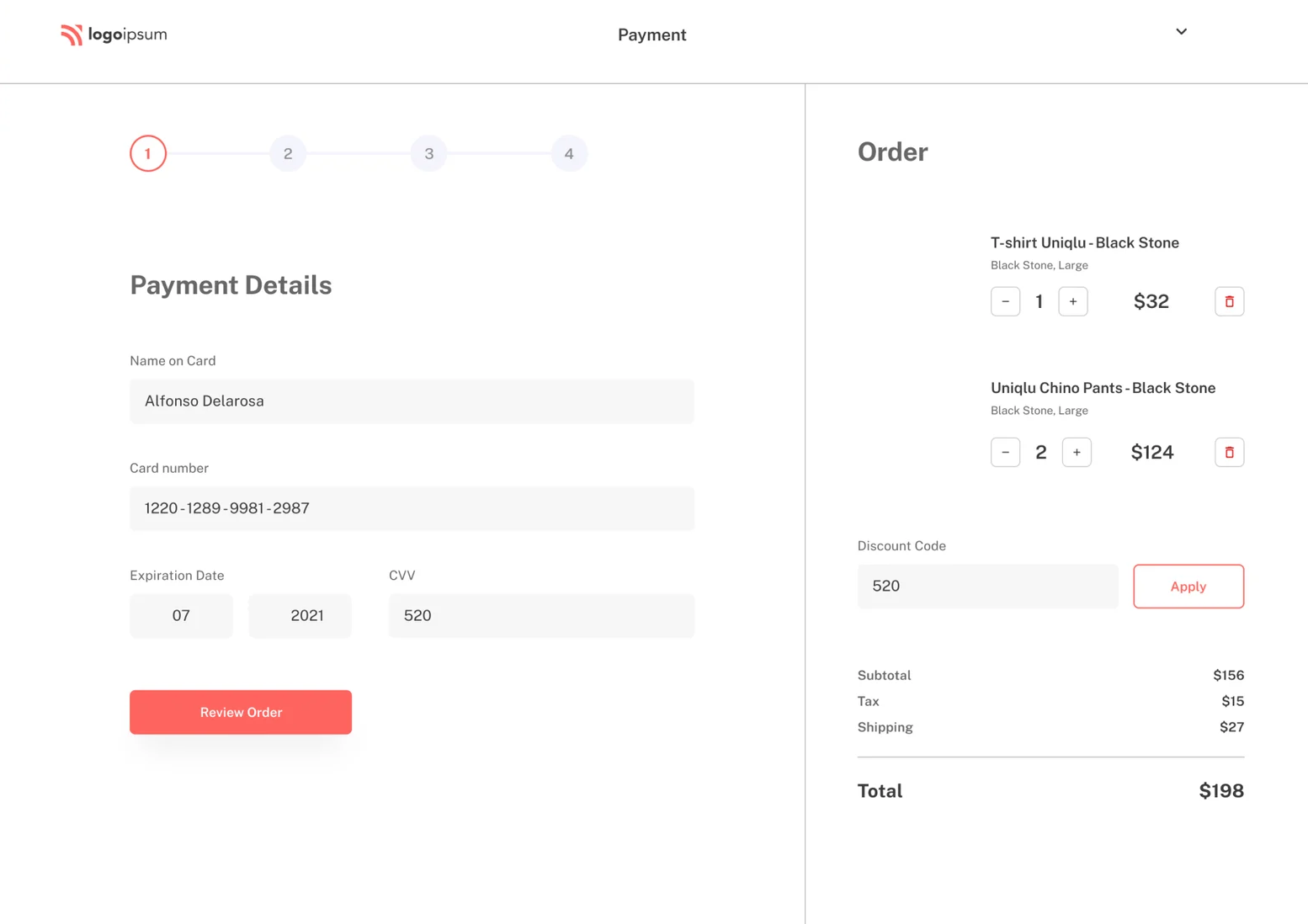Click into the Card number field
Screen dimensions: 1308x924
pos(412,508)
